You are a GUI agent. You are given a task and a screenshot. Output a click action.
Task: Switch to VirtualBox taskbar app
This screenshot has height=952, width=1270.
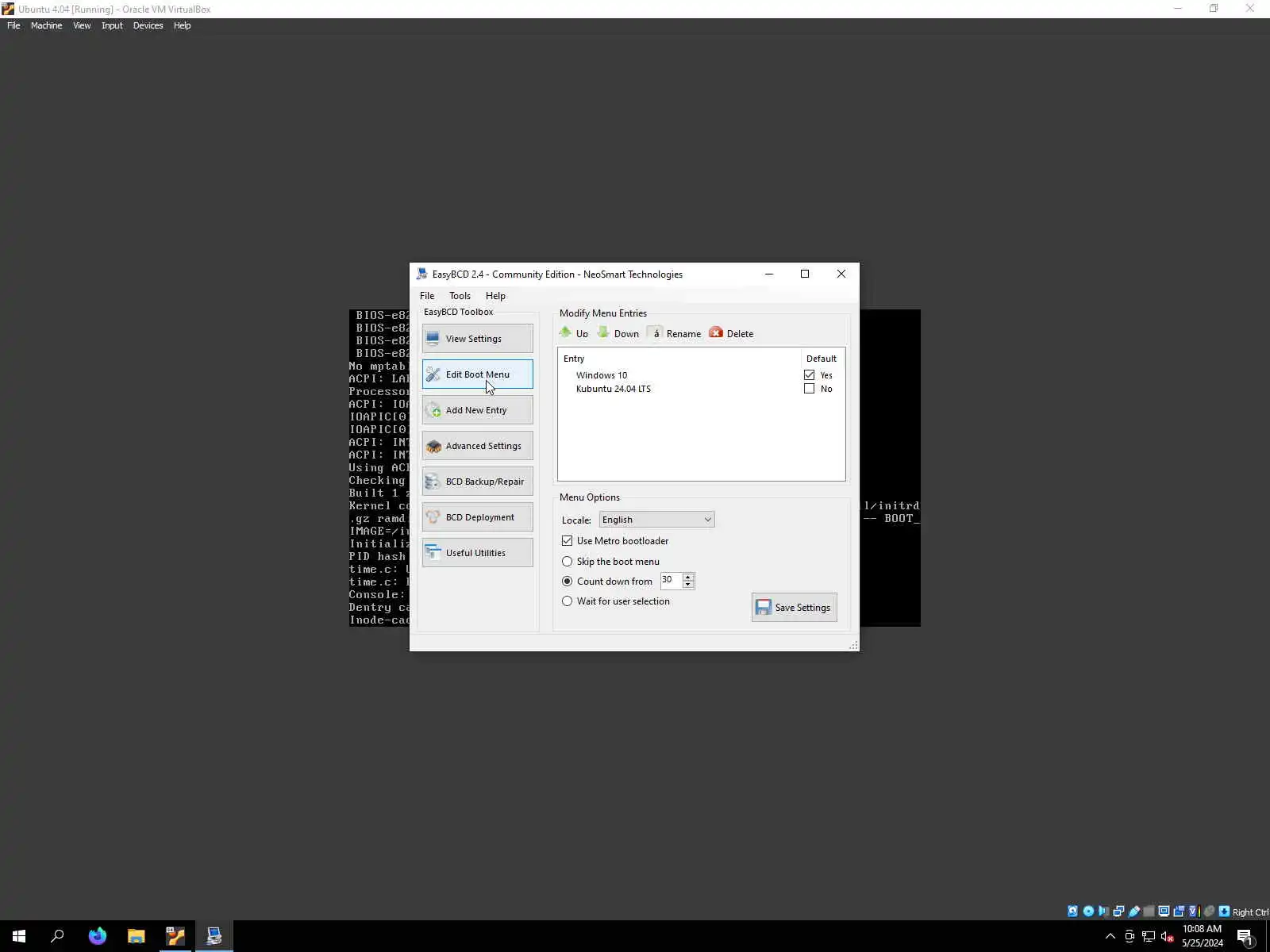[175, 936]
